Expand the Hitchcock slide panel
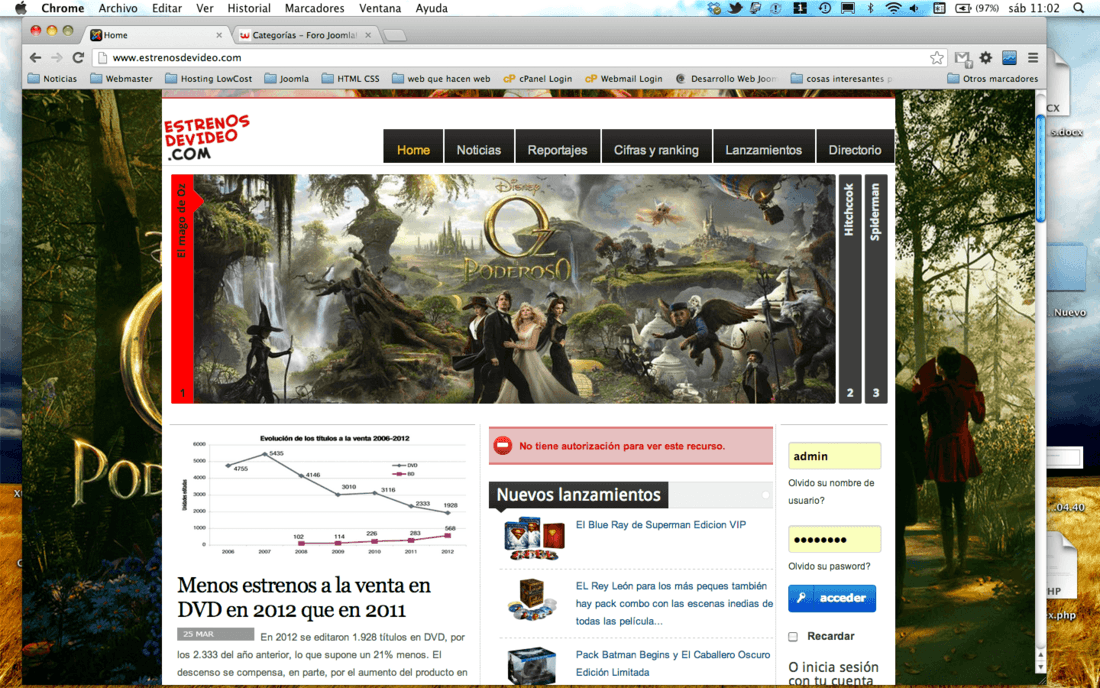The height and width of the screenshot is (688, 1100). tap(850, 288)
